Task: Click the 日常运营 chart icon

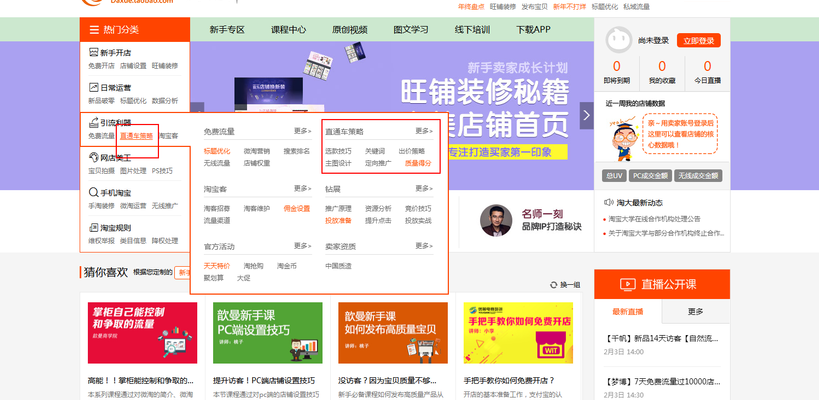Action: point(93,87)
